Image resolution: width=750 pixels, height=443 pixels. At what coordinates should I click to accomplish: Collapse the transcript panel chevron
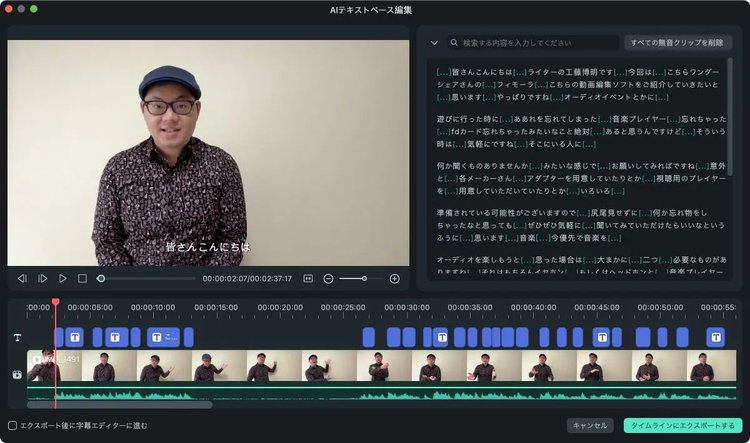434,43
